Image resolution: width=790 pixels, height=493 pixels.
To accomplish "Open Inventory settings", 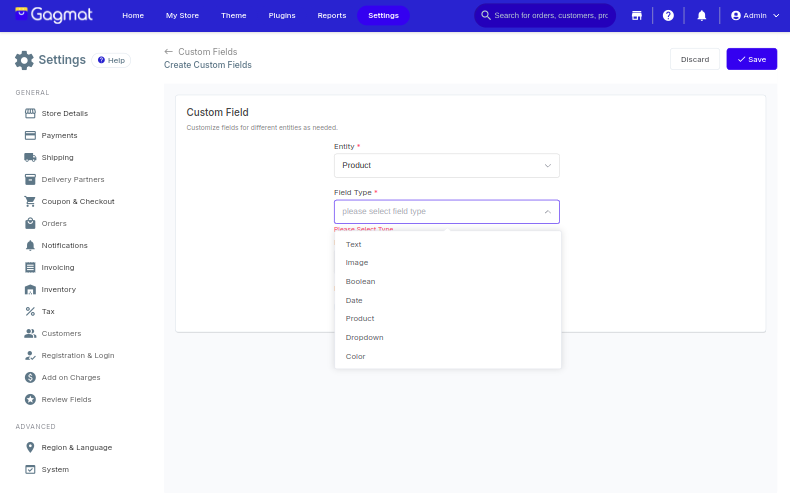I will (58, 290).
